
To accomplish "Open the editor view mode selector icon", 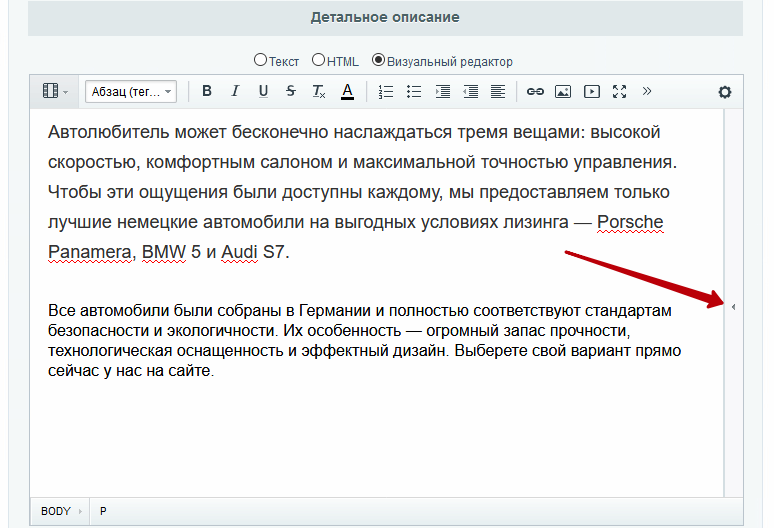I will [54, 91].
